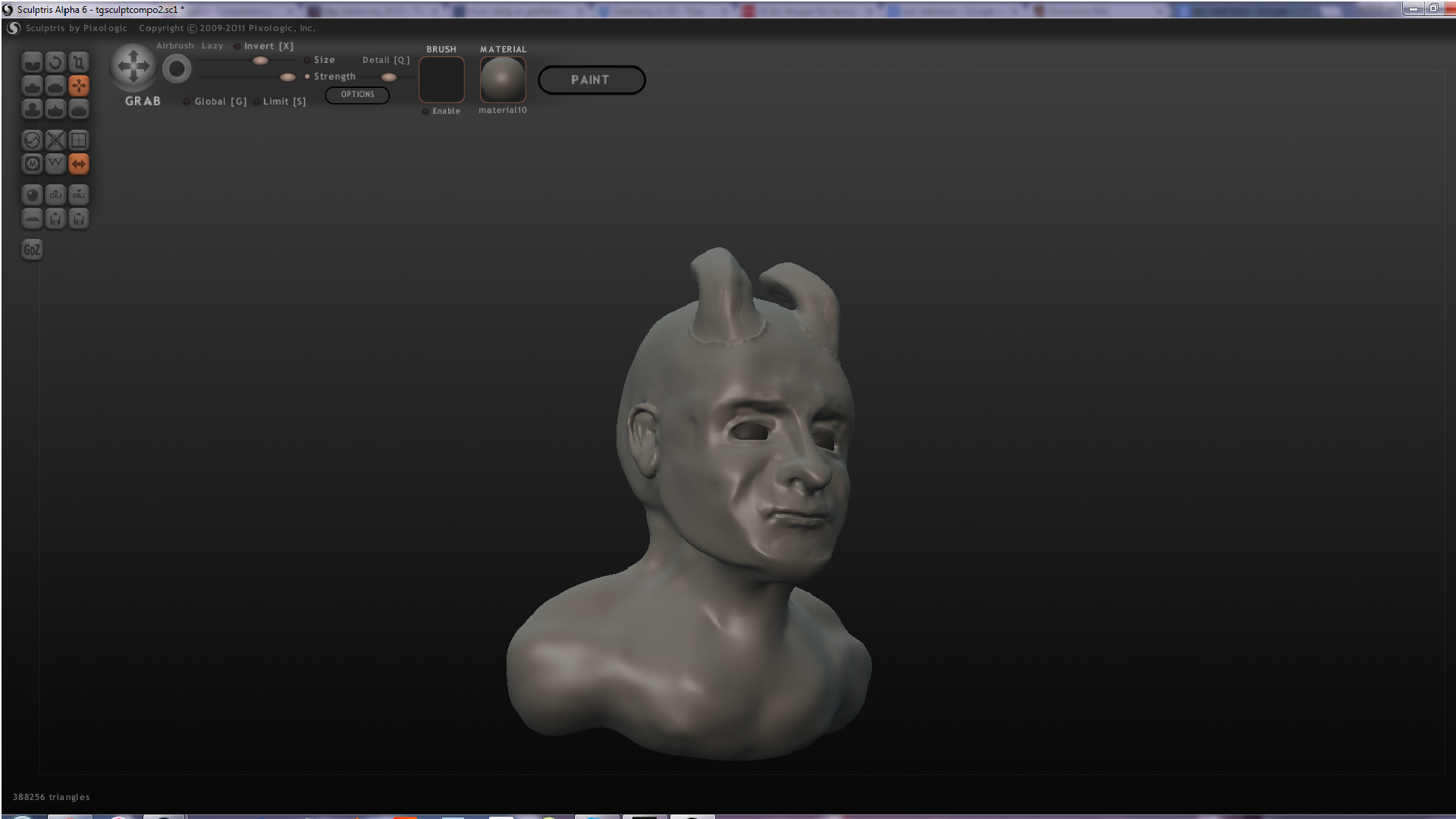Toggle the Wireframe display icon
Screen dimensions: 1456x819
[x=55, y=164]
